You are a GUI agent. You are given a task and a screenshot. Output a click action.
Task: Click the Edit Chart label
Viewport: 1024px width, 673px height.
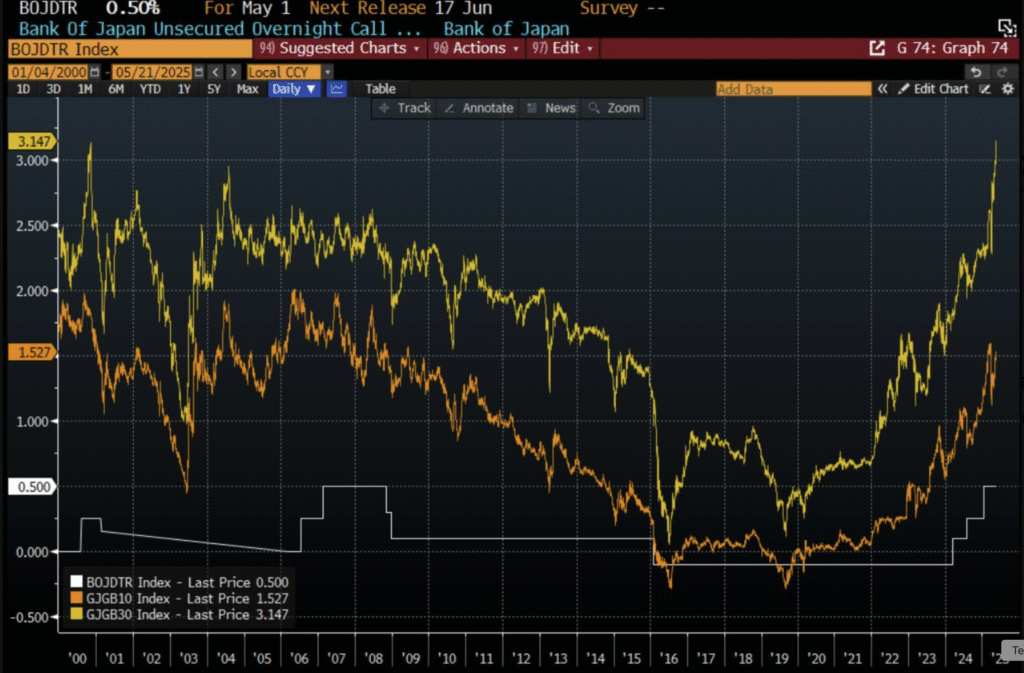[x=940, y=89]
